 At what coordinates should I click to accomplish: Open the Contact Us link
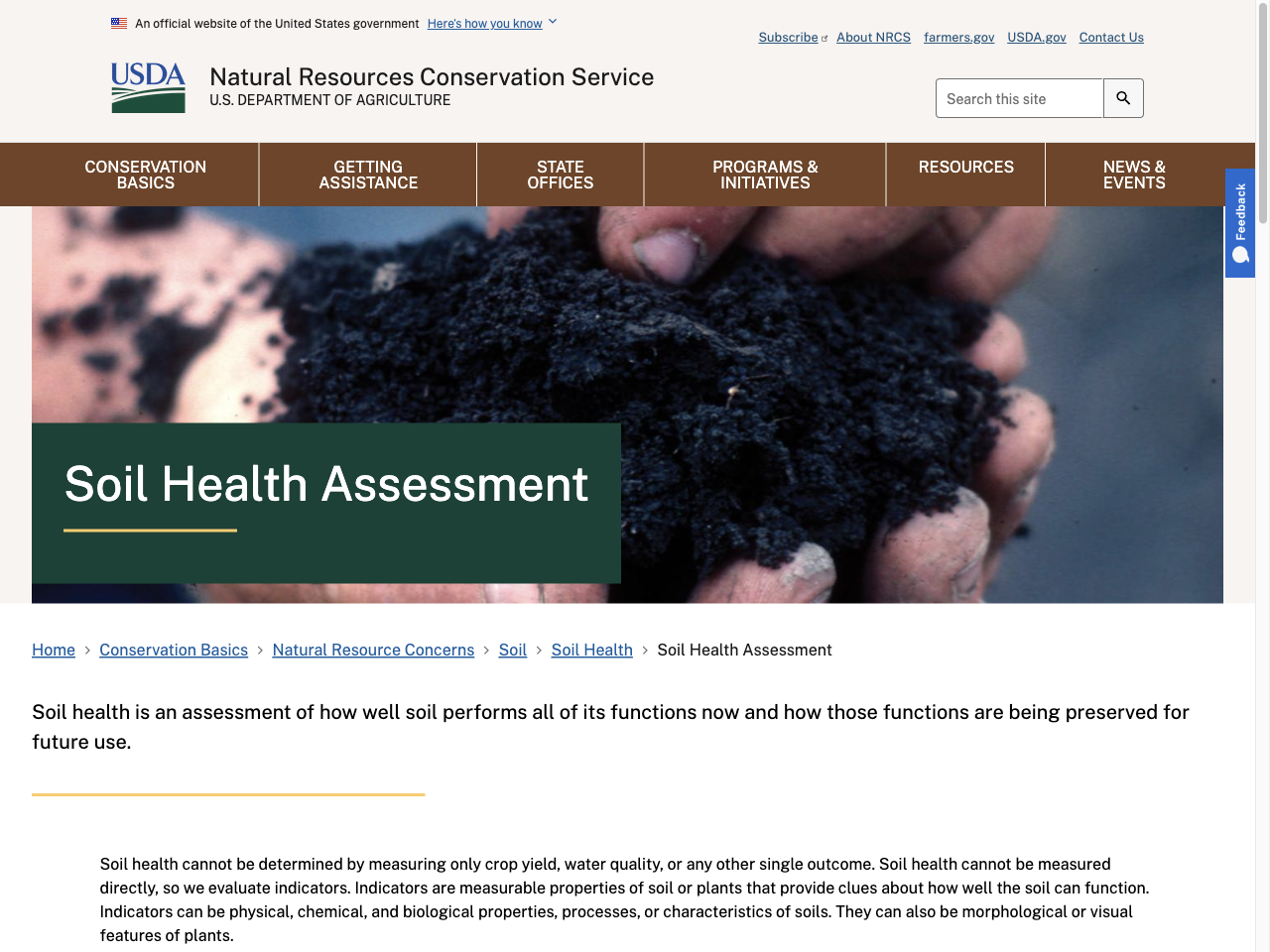[1110, 37]
